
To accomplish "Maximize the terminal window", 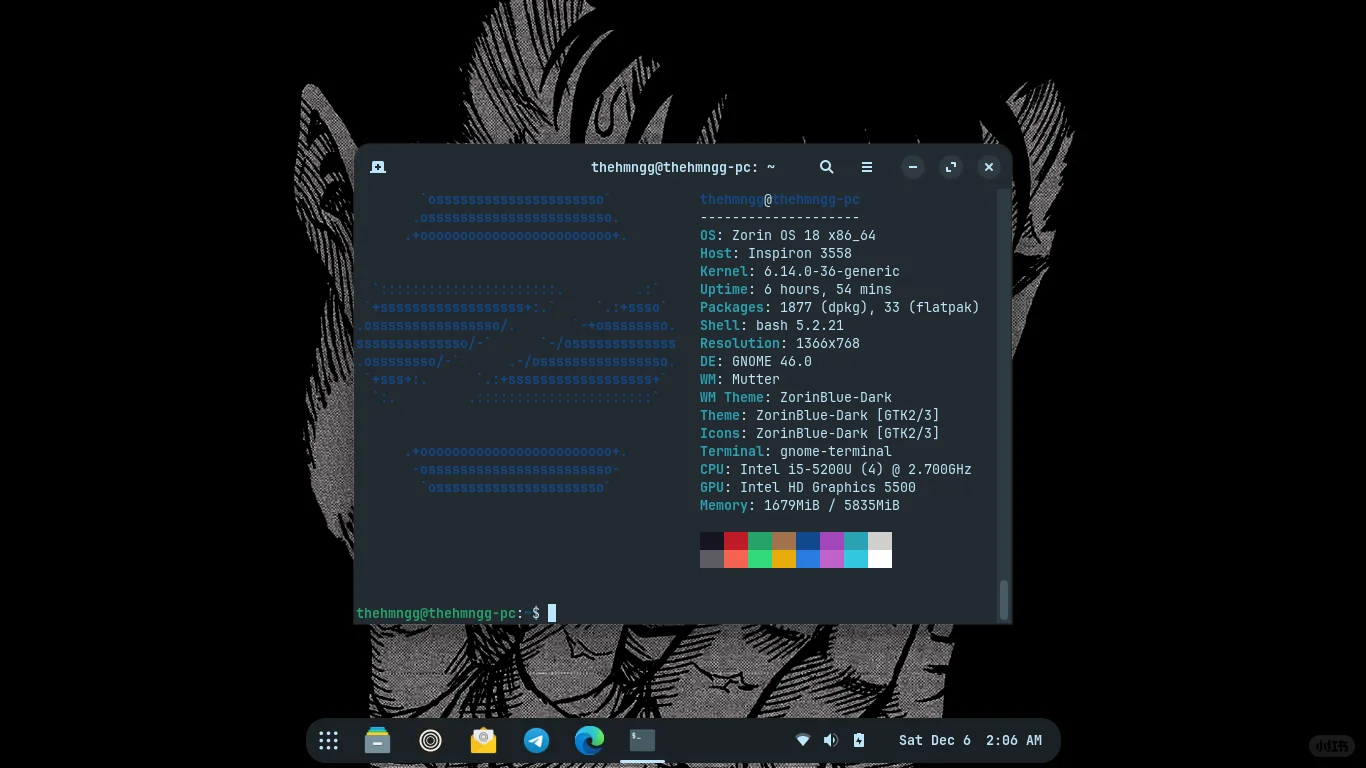I will (951, 167).
